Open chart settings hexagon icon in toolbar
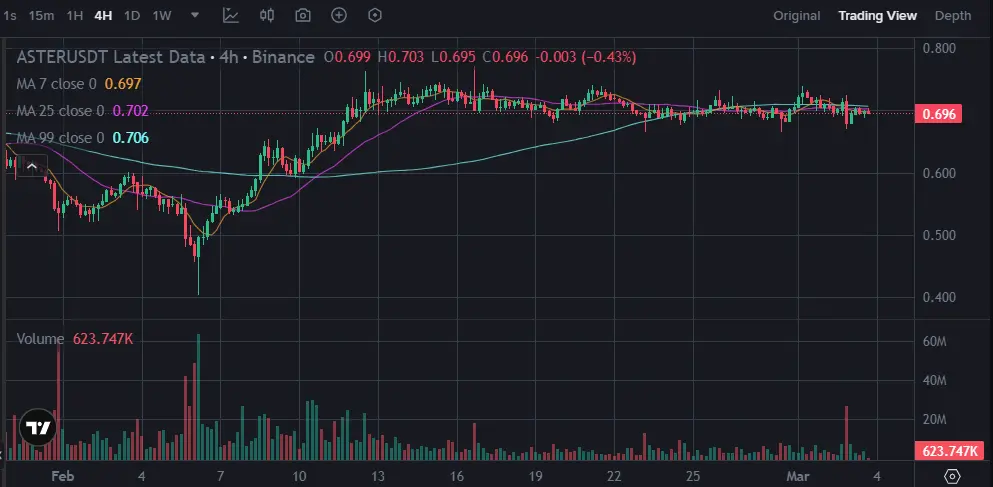The image size is (993, 487). tap(376, 15)
